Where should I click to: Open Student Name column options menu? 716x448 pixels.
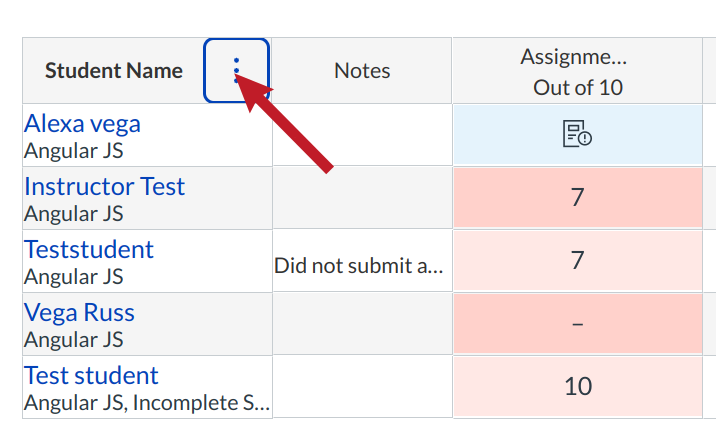[x=237, y=70]
